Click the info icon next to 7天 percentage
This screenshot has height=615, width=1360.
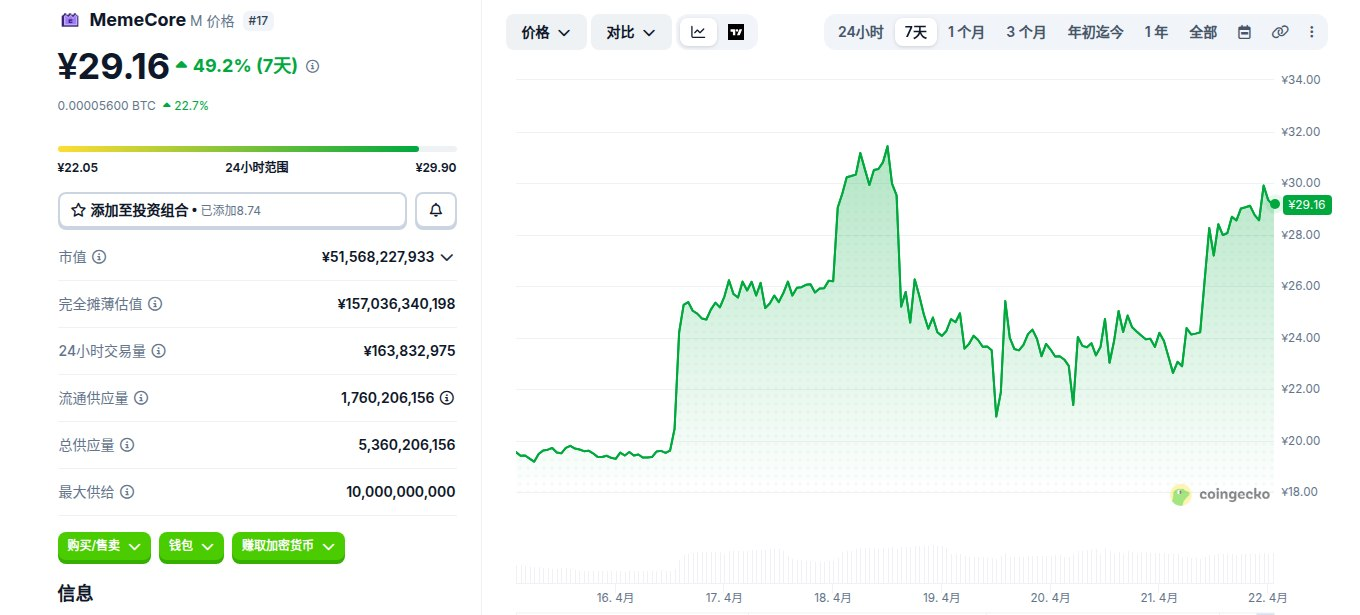(312, 66)
